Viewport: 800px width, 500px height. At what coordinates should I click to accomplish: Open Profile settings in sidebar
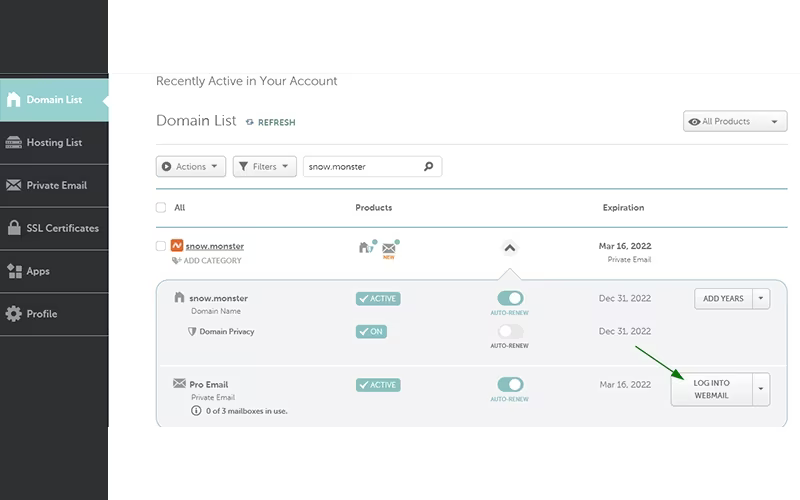pos(54,314)
